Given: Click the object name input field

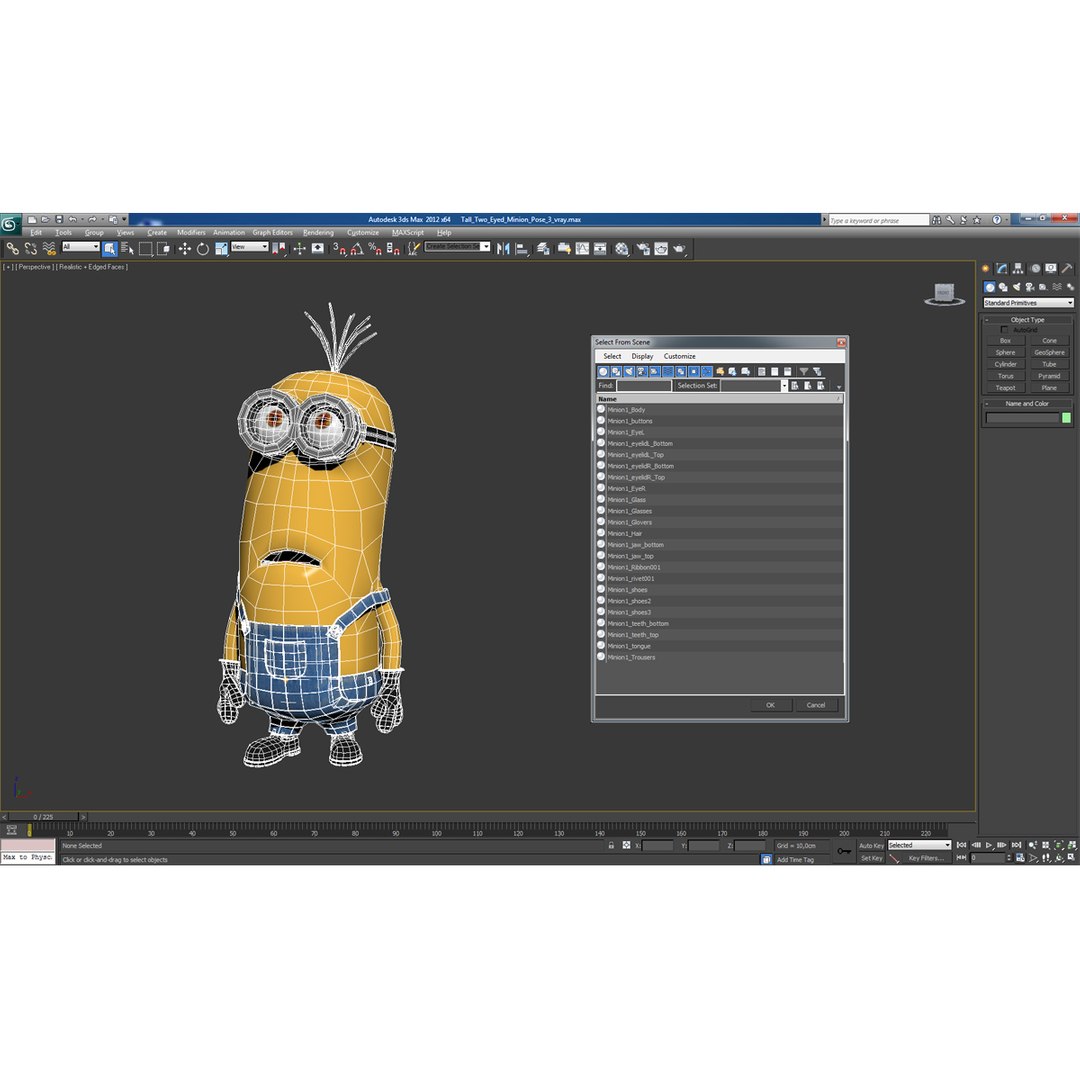Looking at the screenshot, I should (1022, 418).
